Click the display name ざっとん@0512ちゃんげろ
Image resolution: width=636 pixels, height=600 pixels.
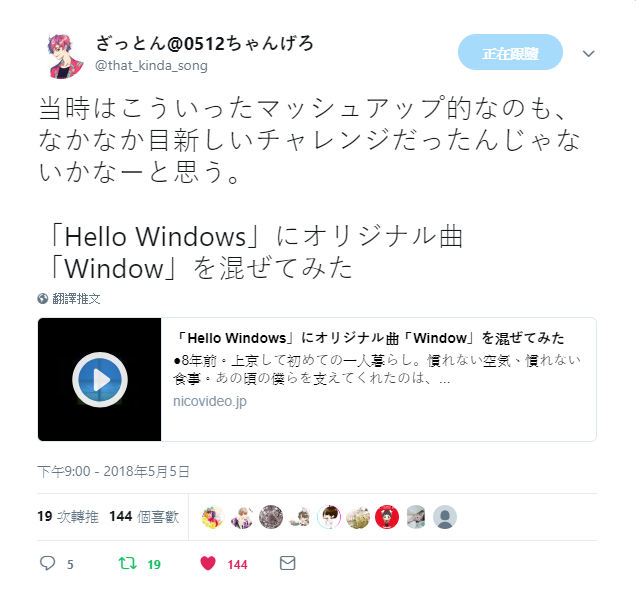click(x=204, y=43)
